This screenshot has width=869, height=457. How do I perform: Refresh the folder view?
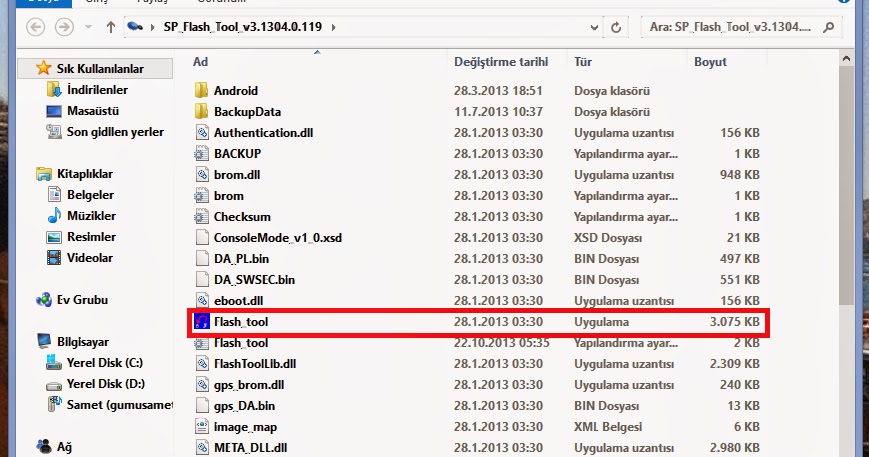[x=616, y=27]
